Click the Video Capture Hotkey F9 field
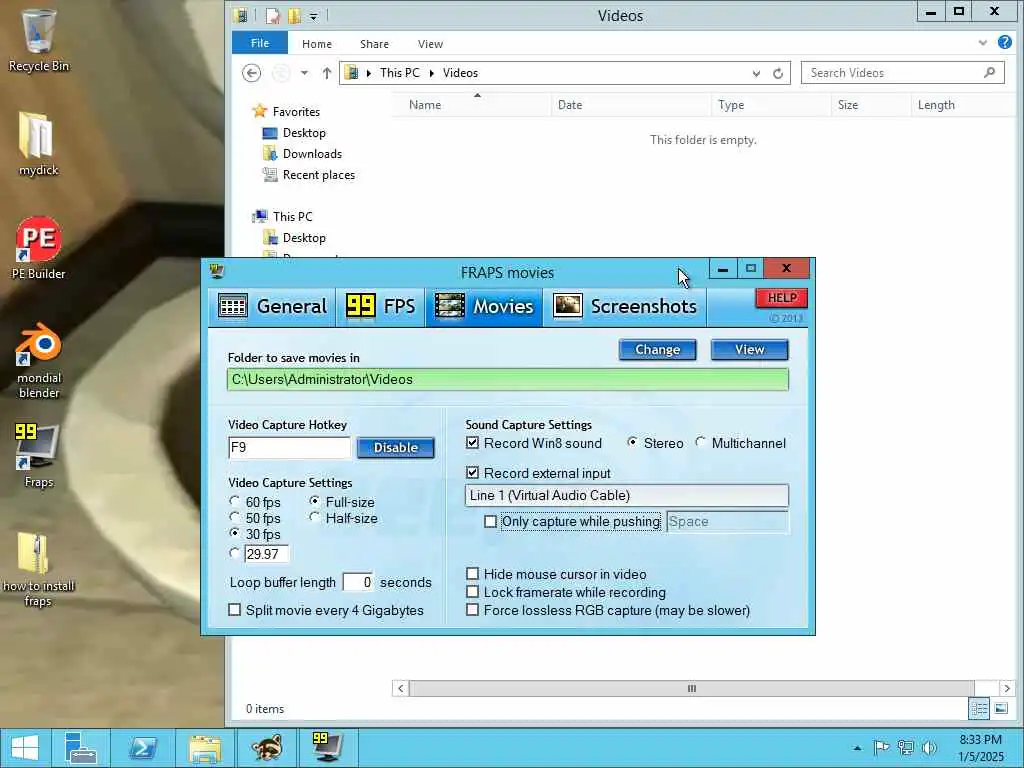 (289, 447)
